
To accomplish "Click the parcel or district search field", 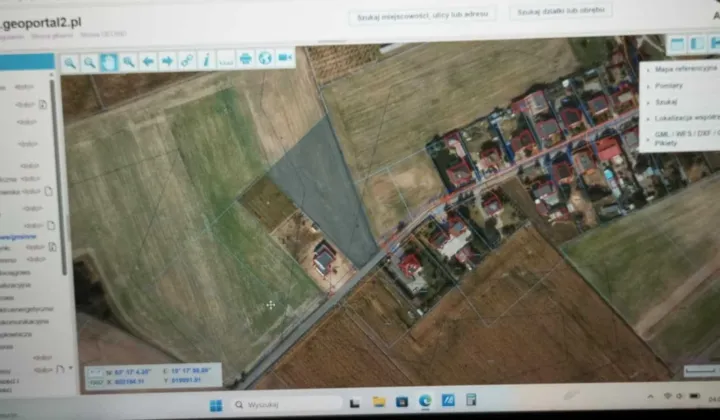I will pyautogui.click(x=561, y=11).
